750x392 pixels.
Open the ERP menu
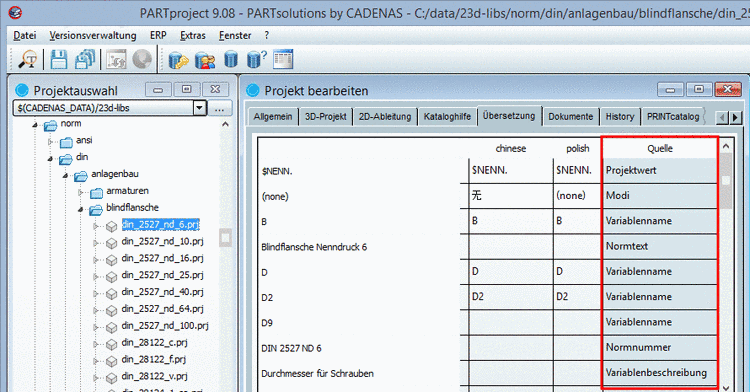tap(158, 35)
